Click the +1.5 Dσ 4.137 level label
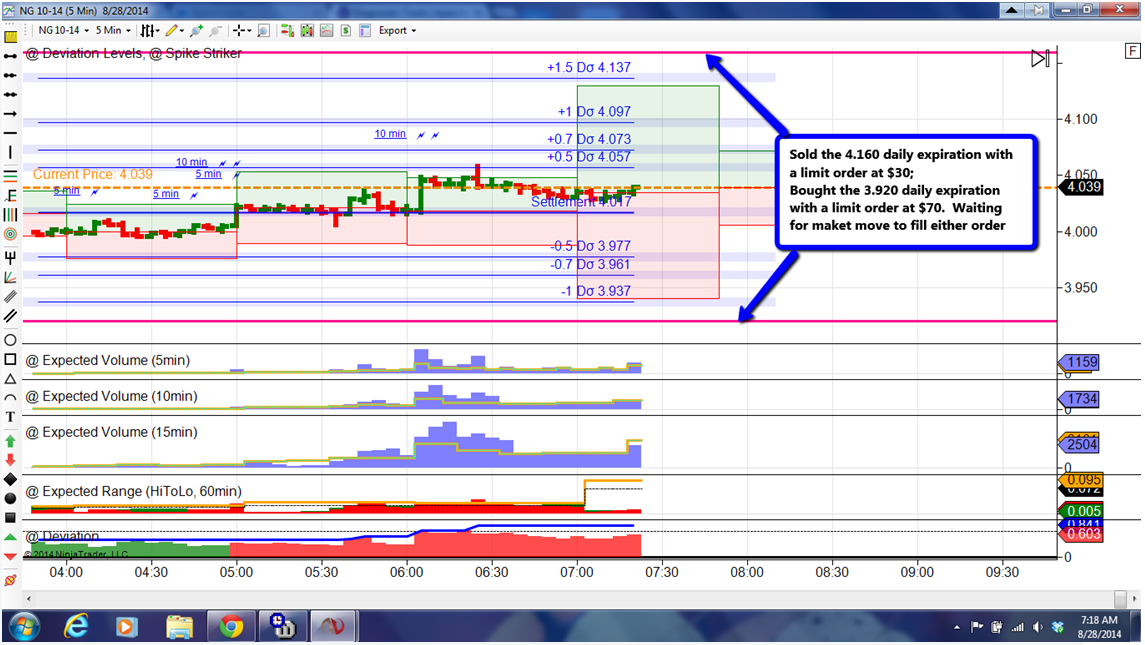1145x645 pixels. click(589, 67)
